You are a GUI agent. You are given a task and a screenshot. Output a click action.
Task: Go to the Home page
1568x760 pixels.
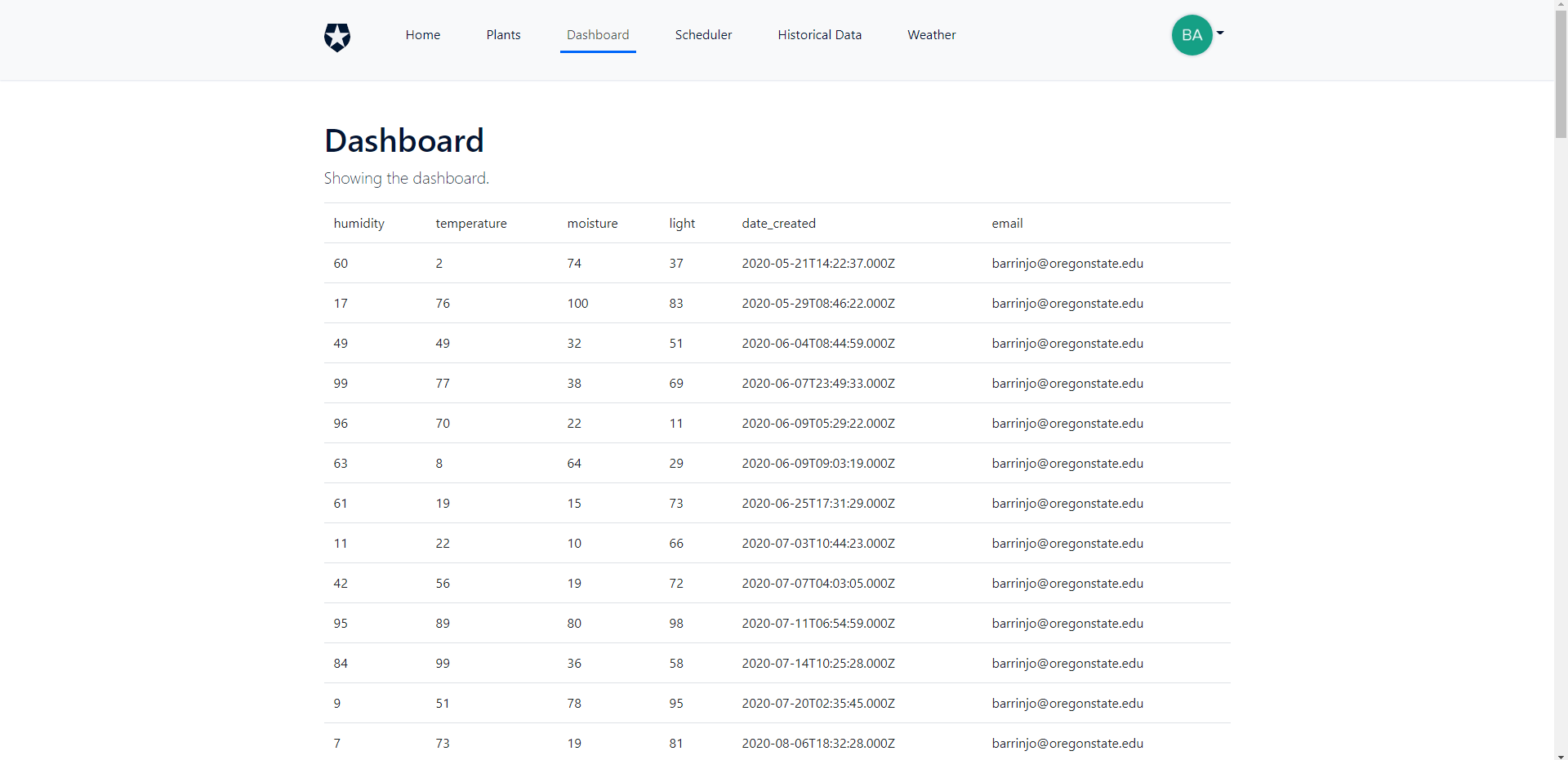[422, 35]
